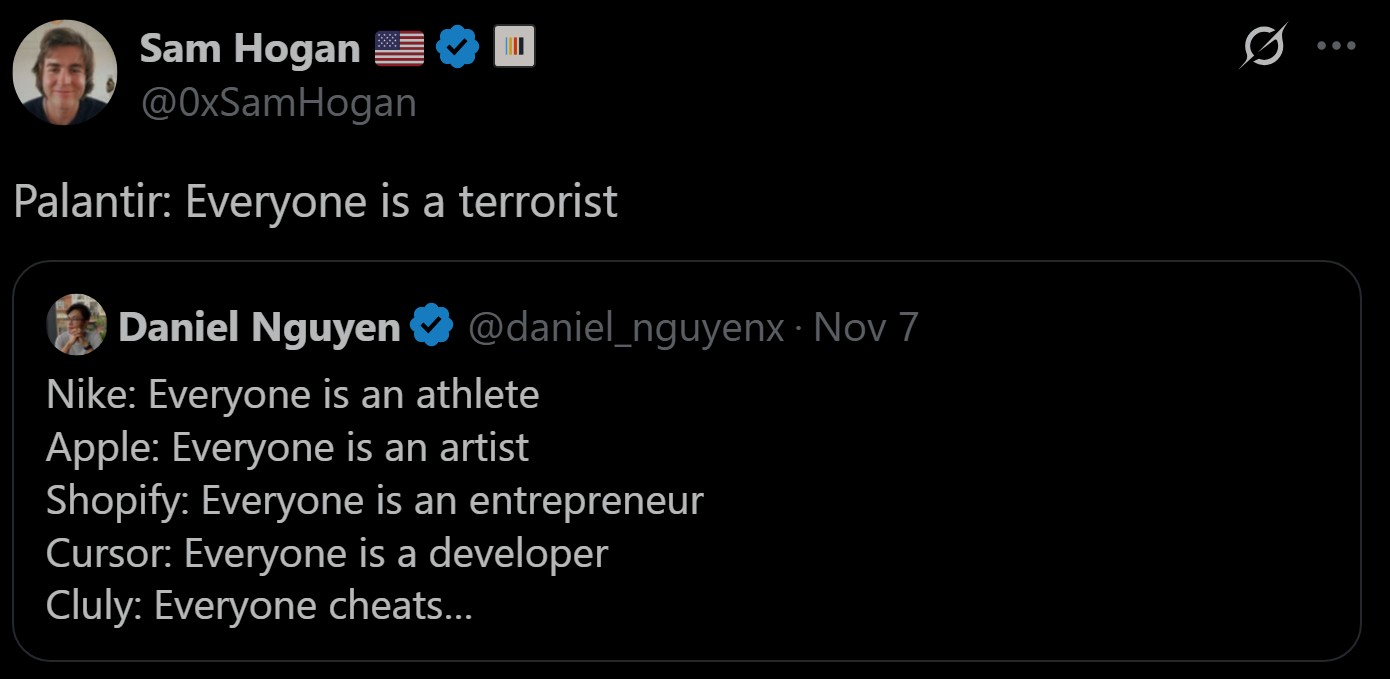This screenshot has width=1390, height=679.
Task: Click the 'Apple: Everyone is an artist' line
Action: coord(287,448)
